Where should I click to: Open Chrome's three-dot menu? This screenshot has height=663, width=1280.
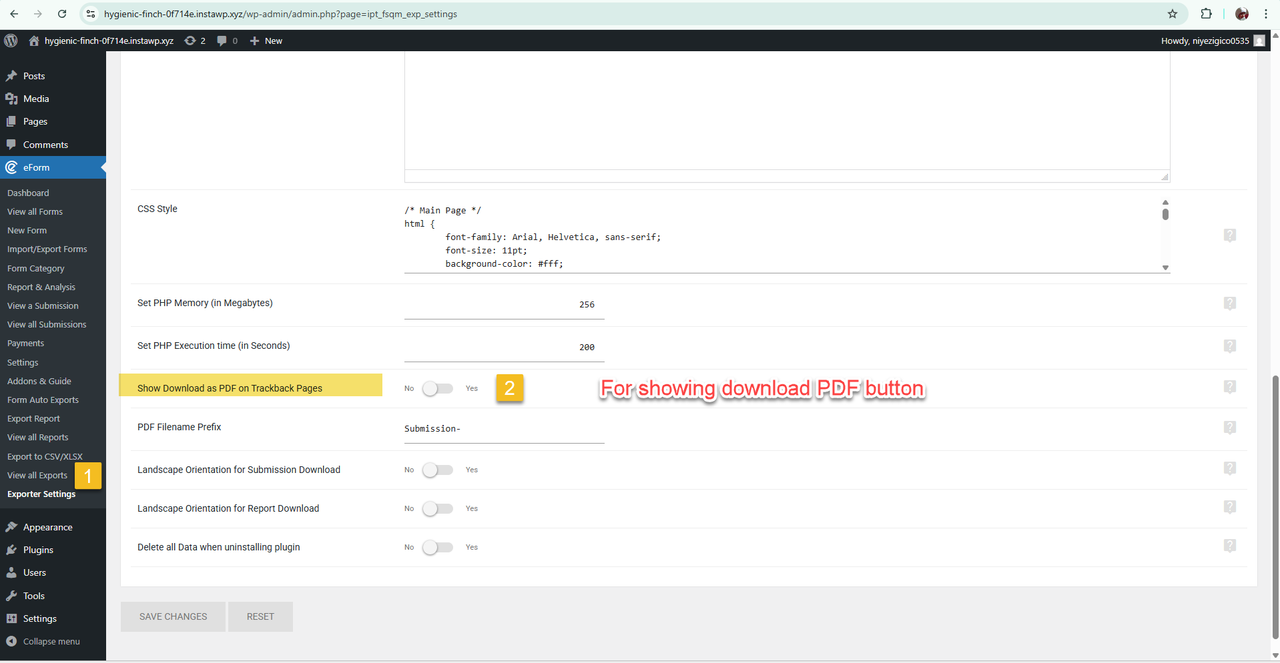(x=1268, y=14)
